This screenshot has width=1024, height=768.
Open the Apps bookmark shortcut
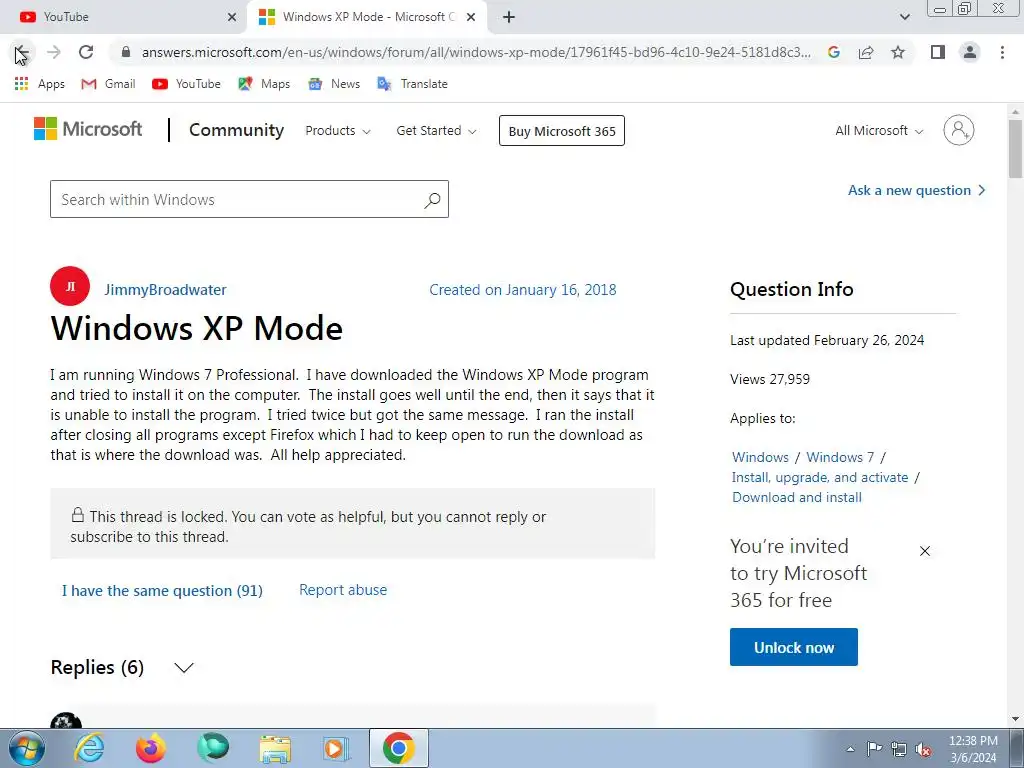pos(39,84)
